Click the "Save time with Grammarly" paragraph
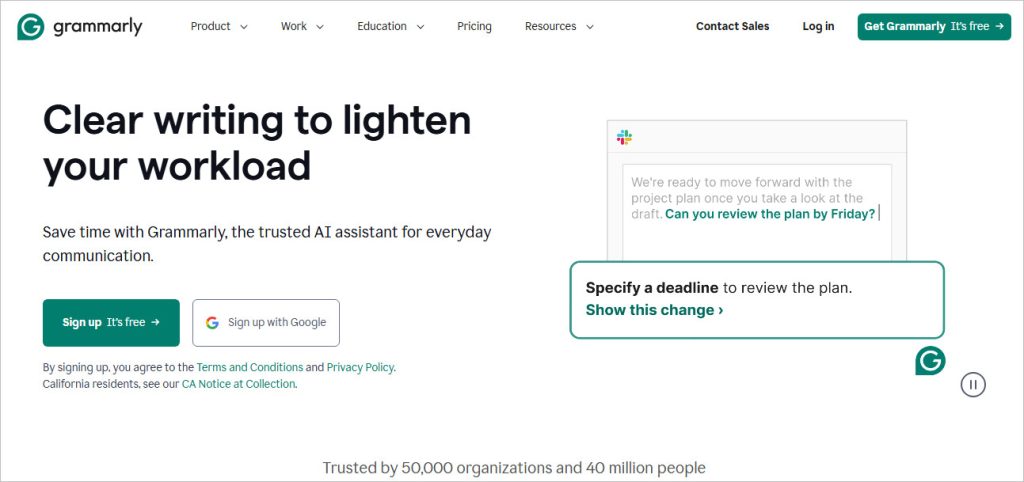The height and width of the screenshot is (482, 1024). pyautogui.click(x=267, y=244)
